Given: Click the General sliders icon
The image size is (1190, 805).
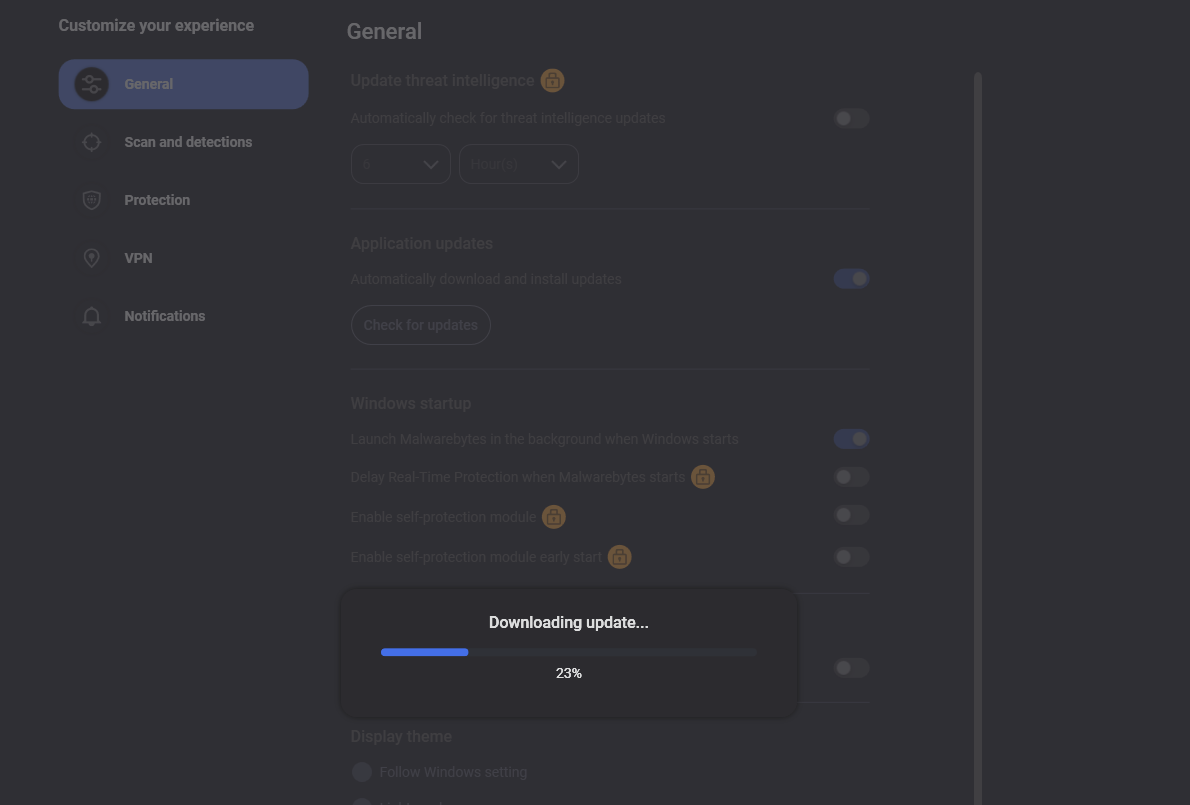Looking at the screenshot, I should point(92,84).
